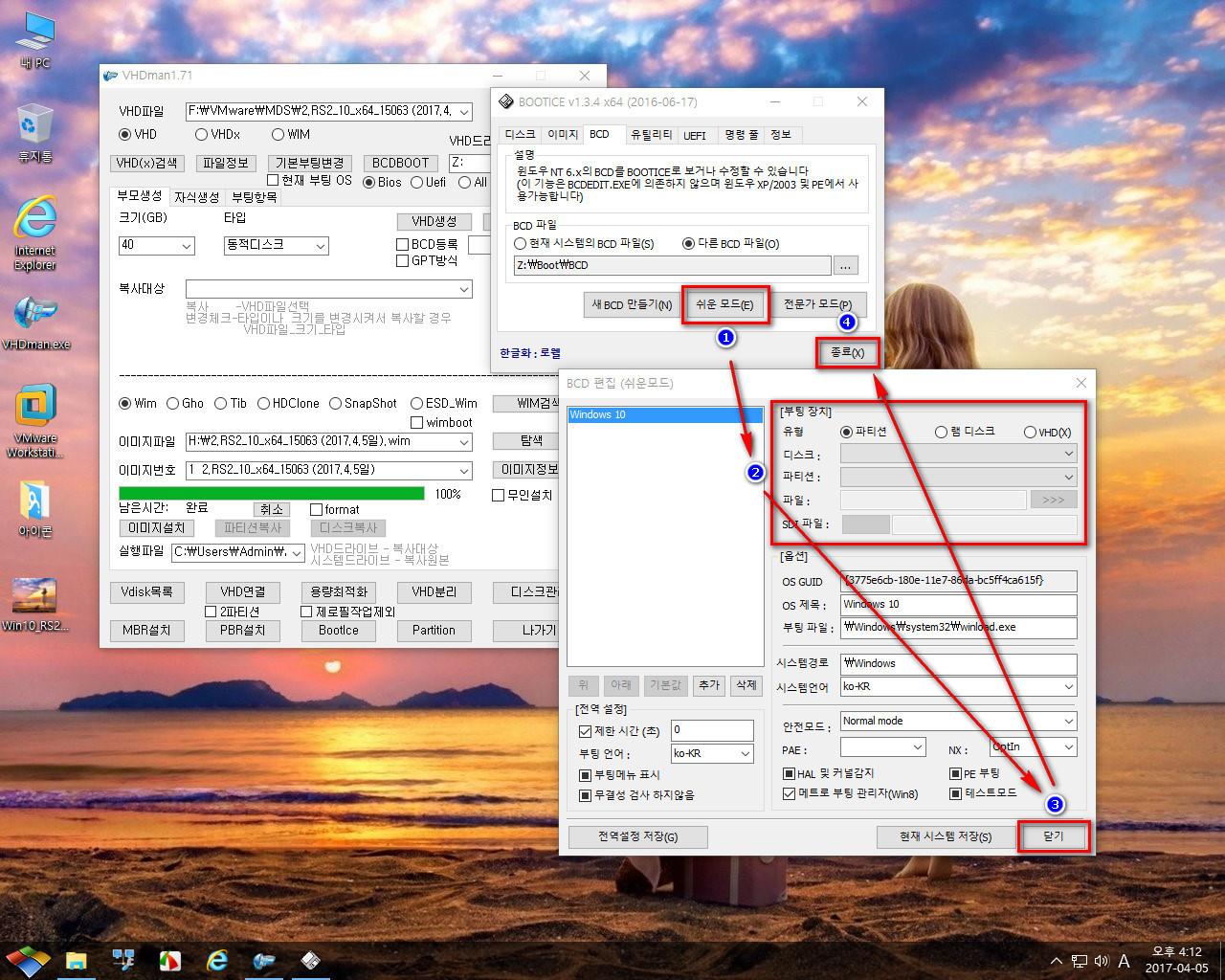Switch to BOOTICE taskbar button
The height and width of the screenshot is (980, 1225).
coord(311,960)
